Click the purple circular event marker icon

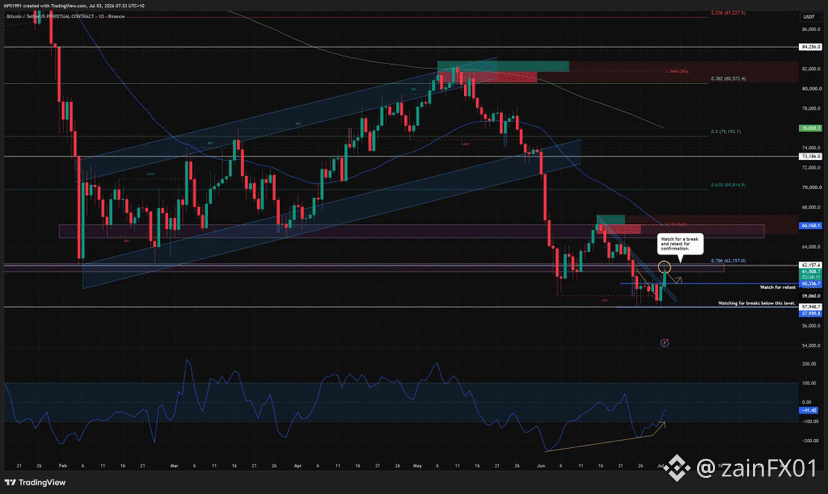664,343
